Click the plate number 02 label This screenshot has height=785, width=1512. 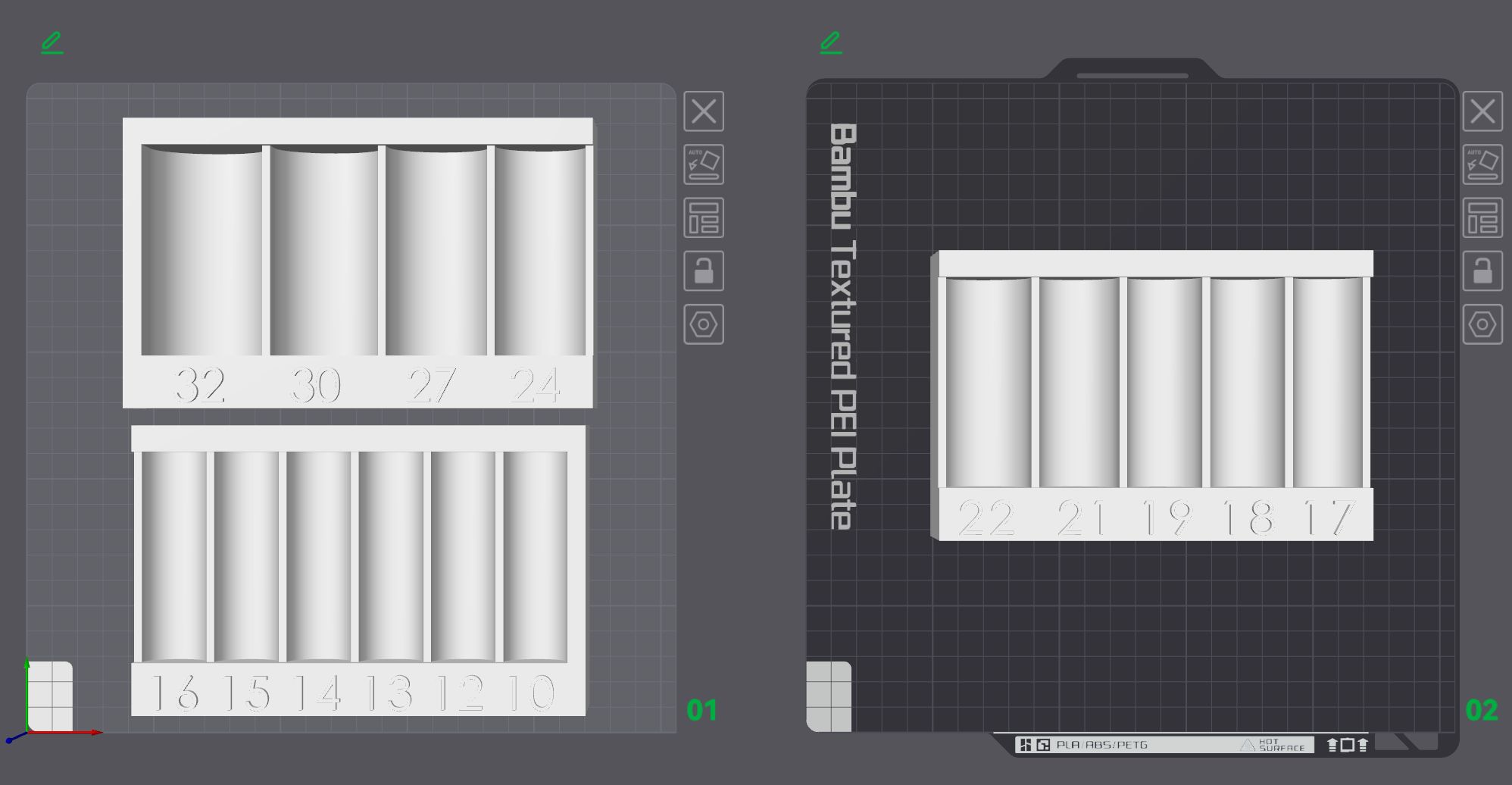pos(1482,710)
